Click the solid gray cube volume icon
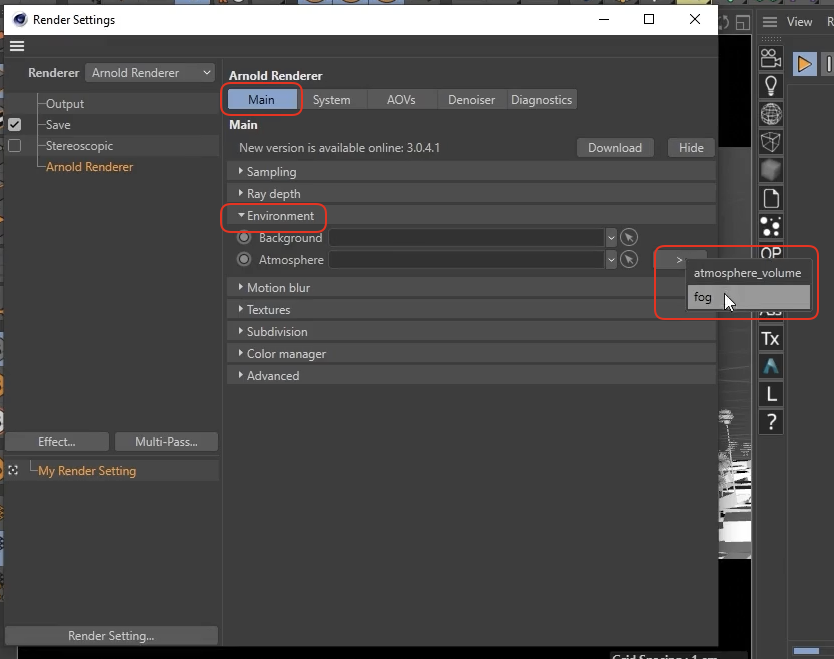The width and height of the screenshot is (834, 659). coord(771,170)
